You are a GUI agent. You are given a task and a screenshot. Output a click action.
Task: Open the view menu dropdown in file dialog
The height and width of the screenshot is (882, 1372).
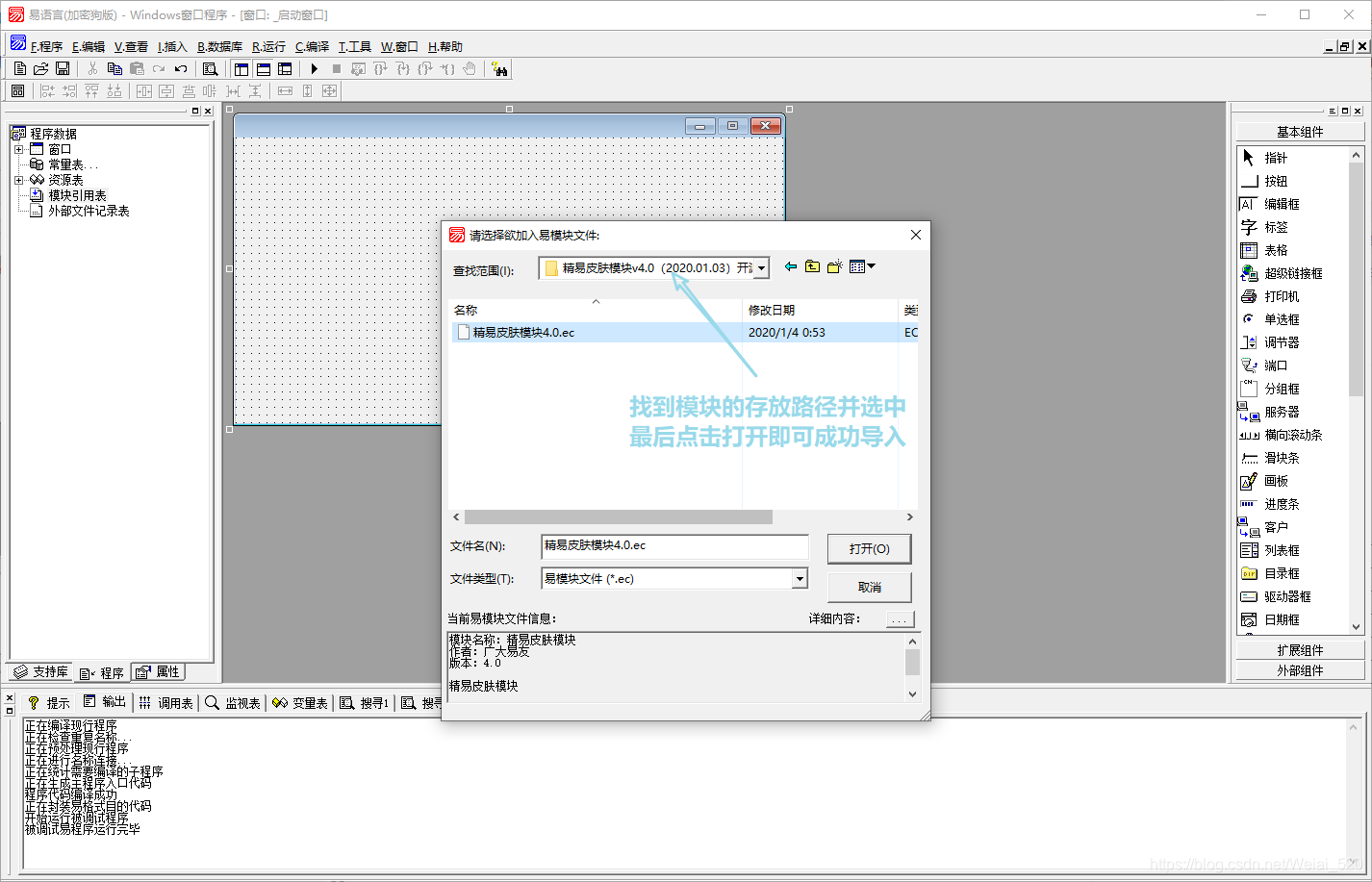pyautogui.click(x=863, y=266)
